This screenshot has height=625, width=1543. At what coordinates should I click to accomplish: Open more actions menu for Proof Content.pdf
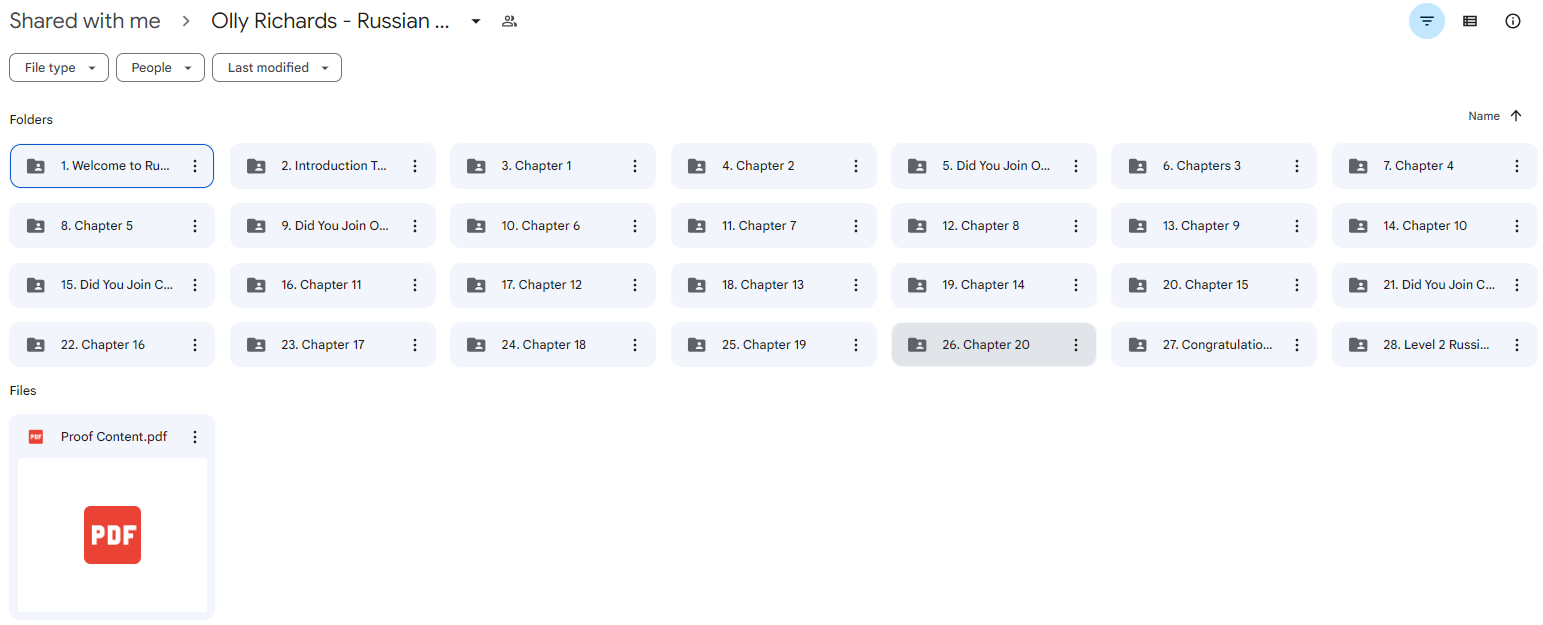[195, 437]
